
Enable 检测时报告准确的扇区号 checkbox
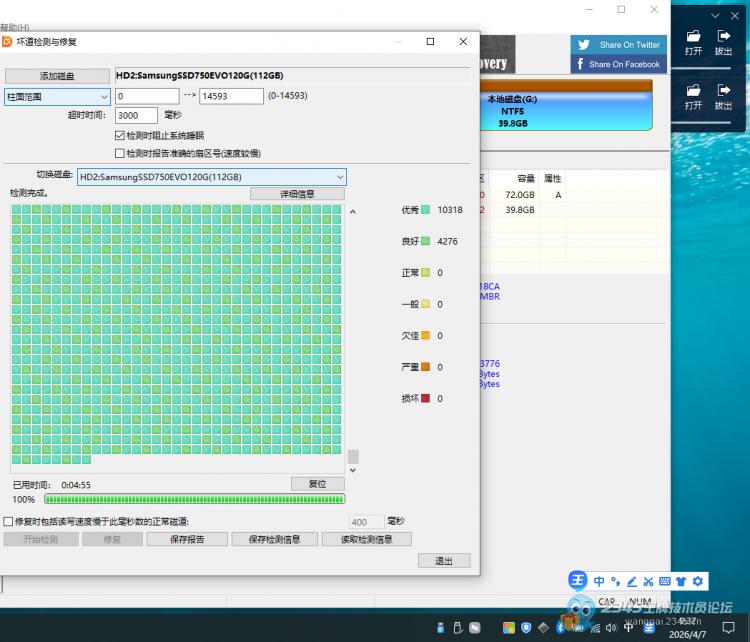tap(121, 153)
